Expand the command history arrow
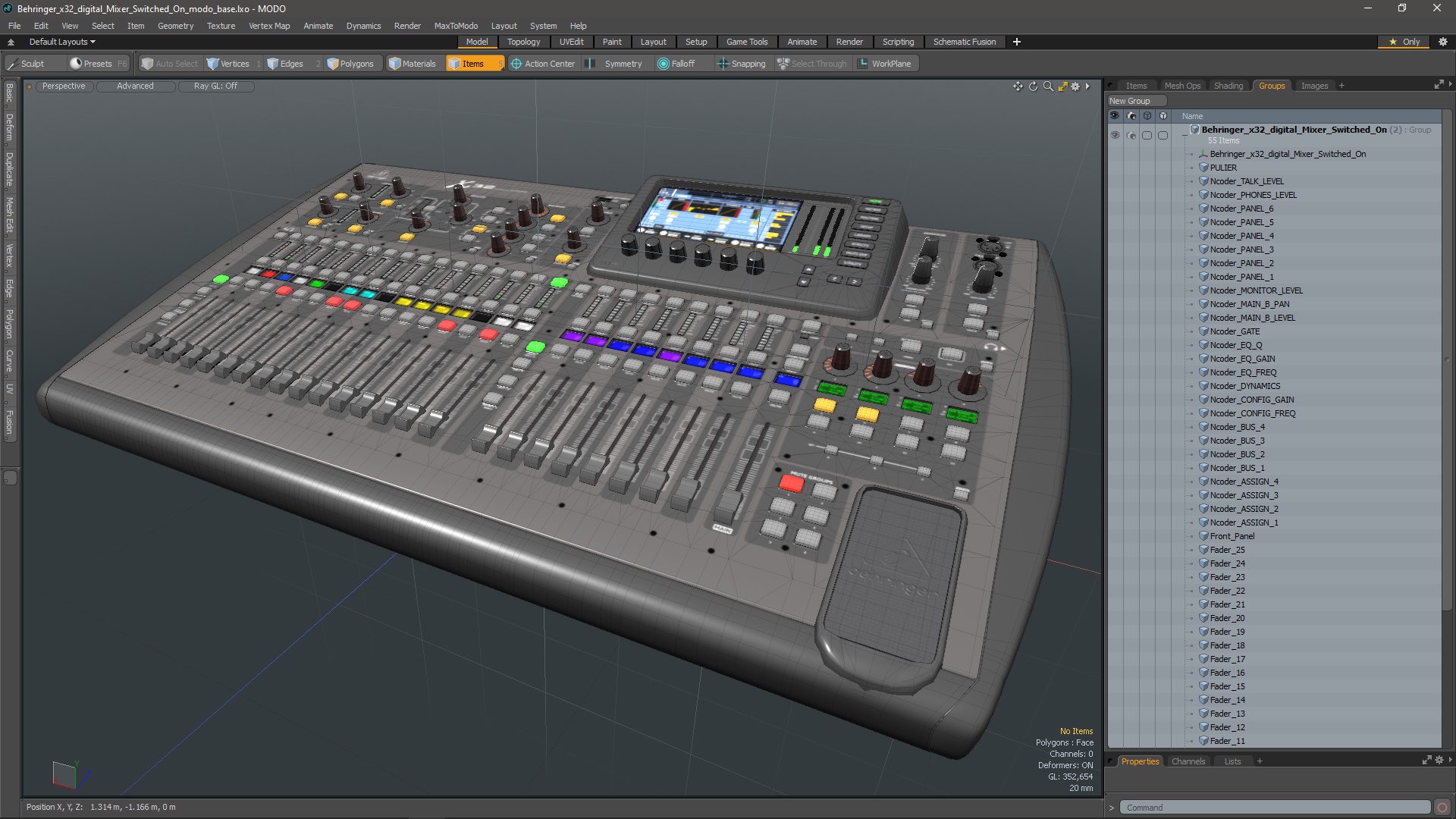 click(x=1112, y=808)
